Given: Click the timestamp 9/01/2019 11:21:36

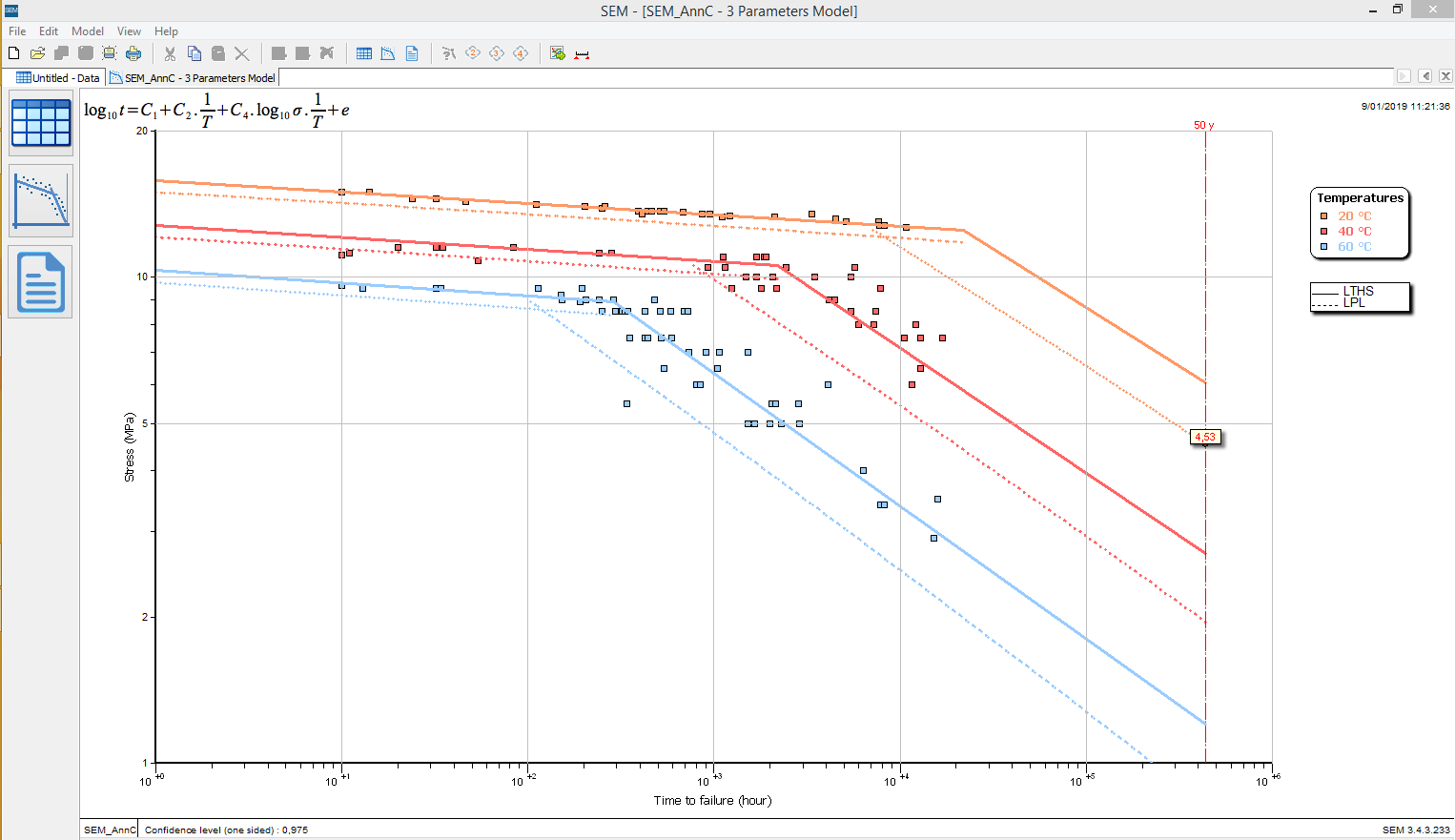Looking at the screenshot, I should pos(1405,107).
